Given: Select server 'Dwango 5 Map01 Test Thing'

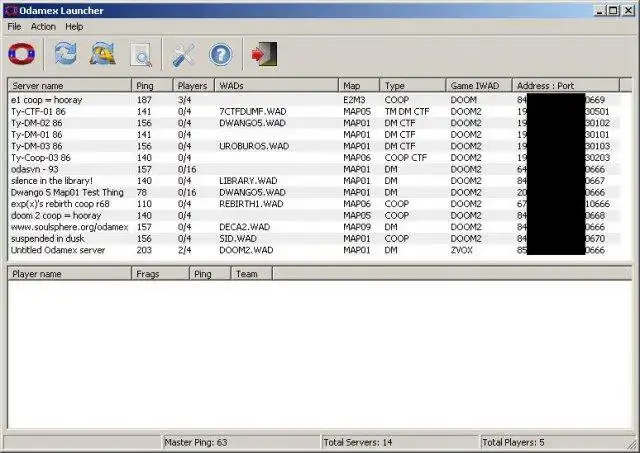Looking at the screenshot, I should tap(314, 192).
